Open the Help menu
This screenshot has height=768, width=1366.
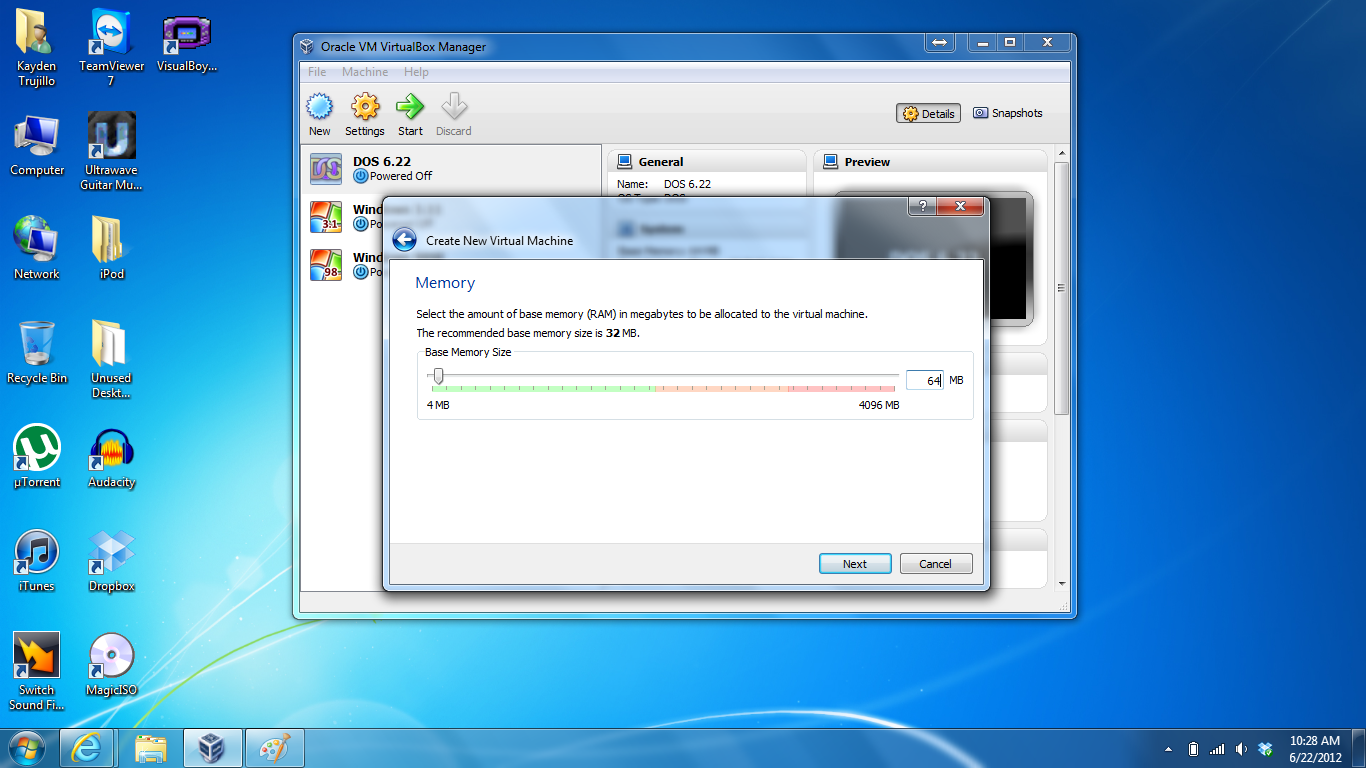point(416,72)
